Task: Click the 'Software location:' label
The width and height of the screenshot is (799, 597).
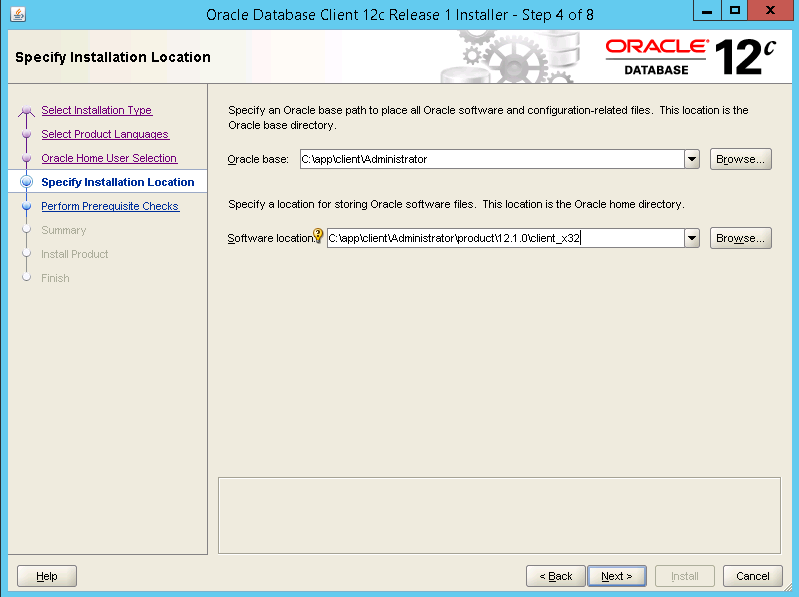Action: (x=270, y=238)
